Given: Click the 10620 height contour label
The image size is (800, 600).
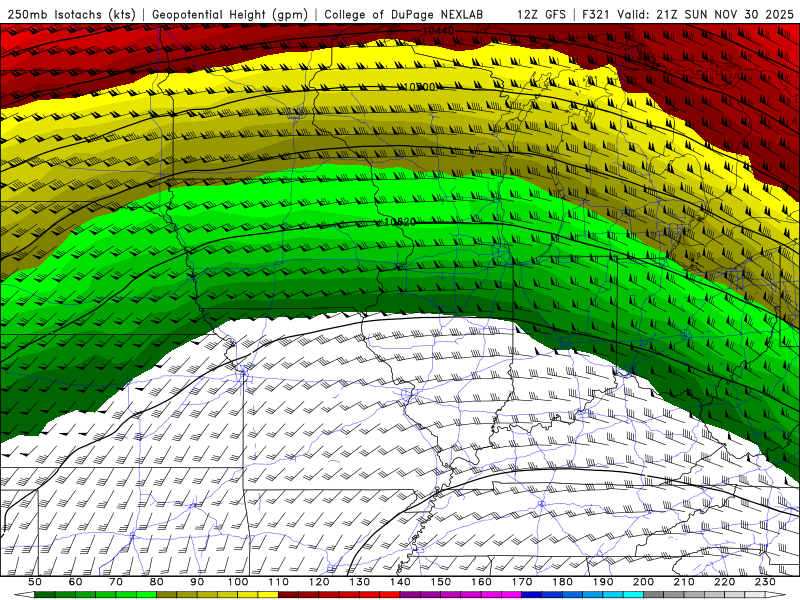Looking at the screenshot, I should (x=400, y=222).
